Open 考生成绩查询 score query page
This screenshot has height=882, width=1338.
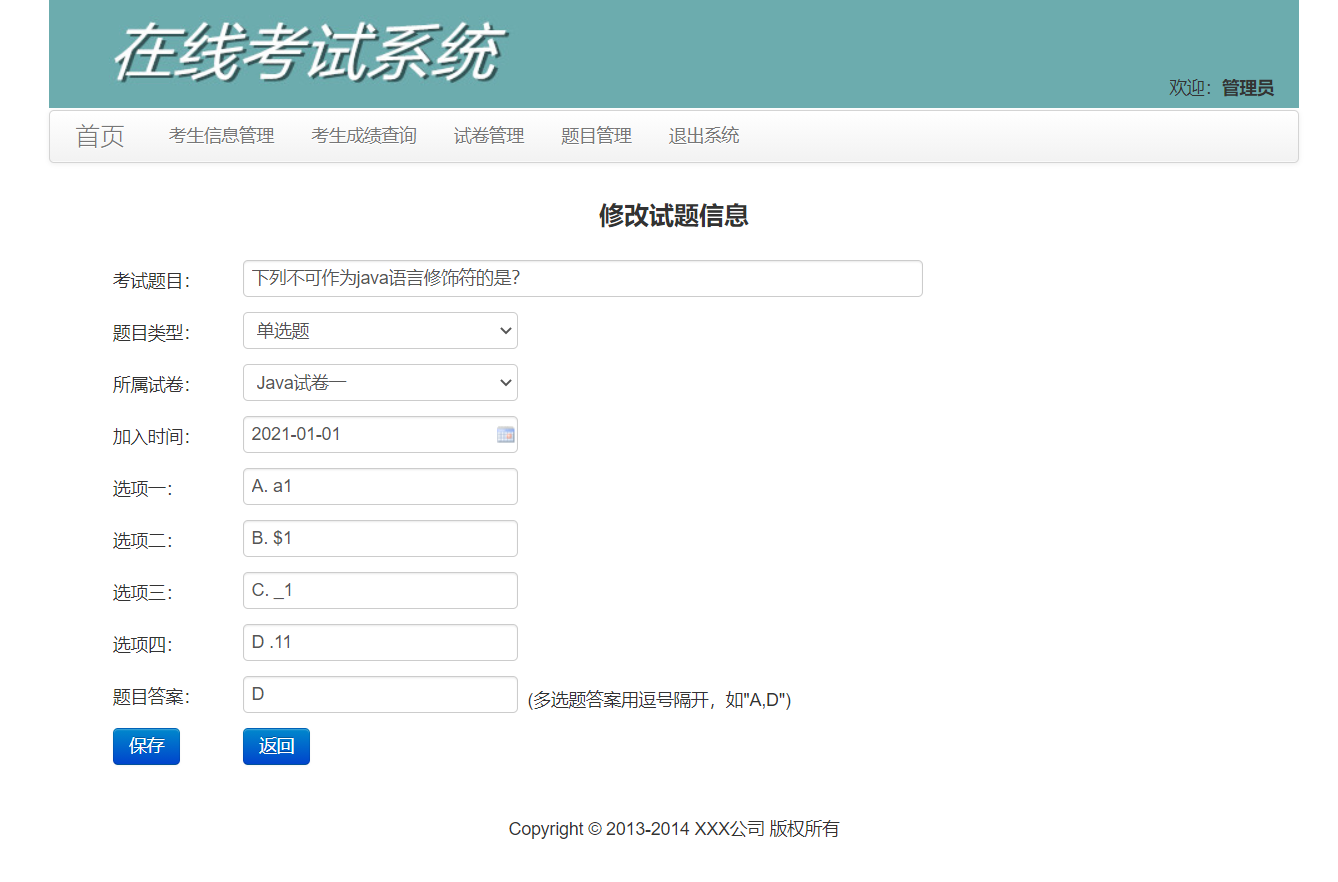(x=364, y=136)
